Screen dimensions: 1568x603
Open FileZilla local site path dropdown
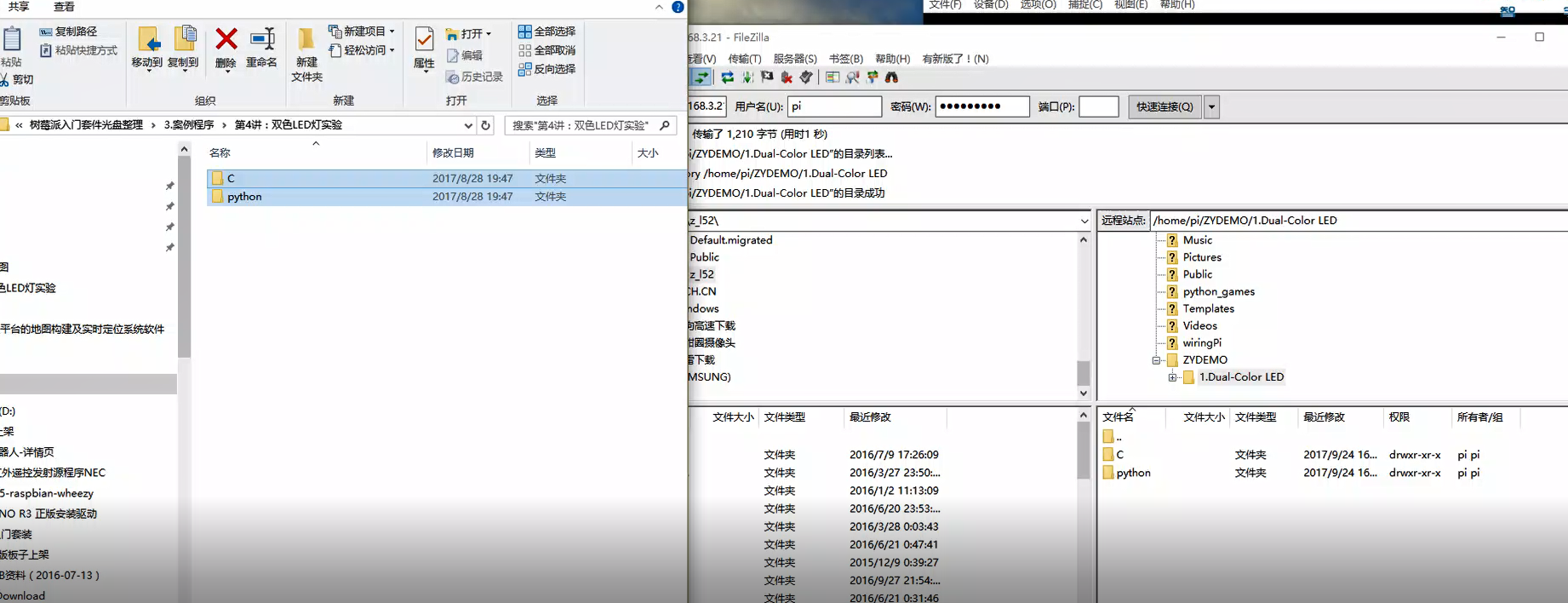coord(1084,221)
